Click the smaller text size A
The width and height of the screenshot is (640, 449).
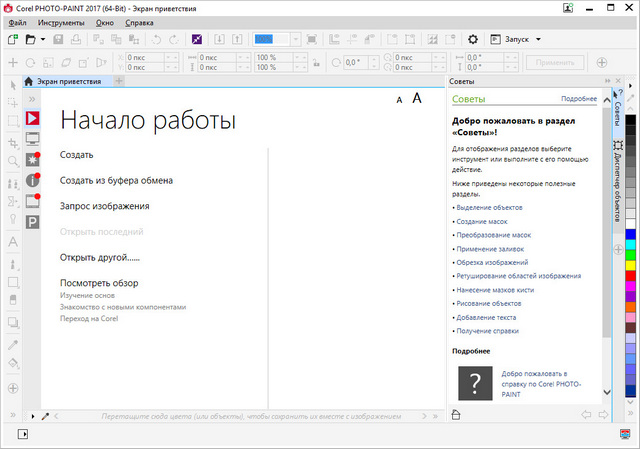[399, 100]
